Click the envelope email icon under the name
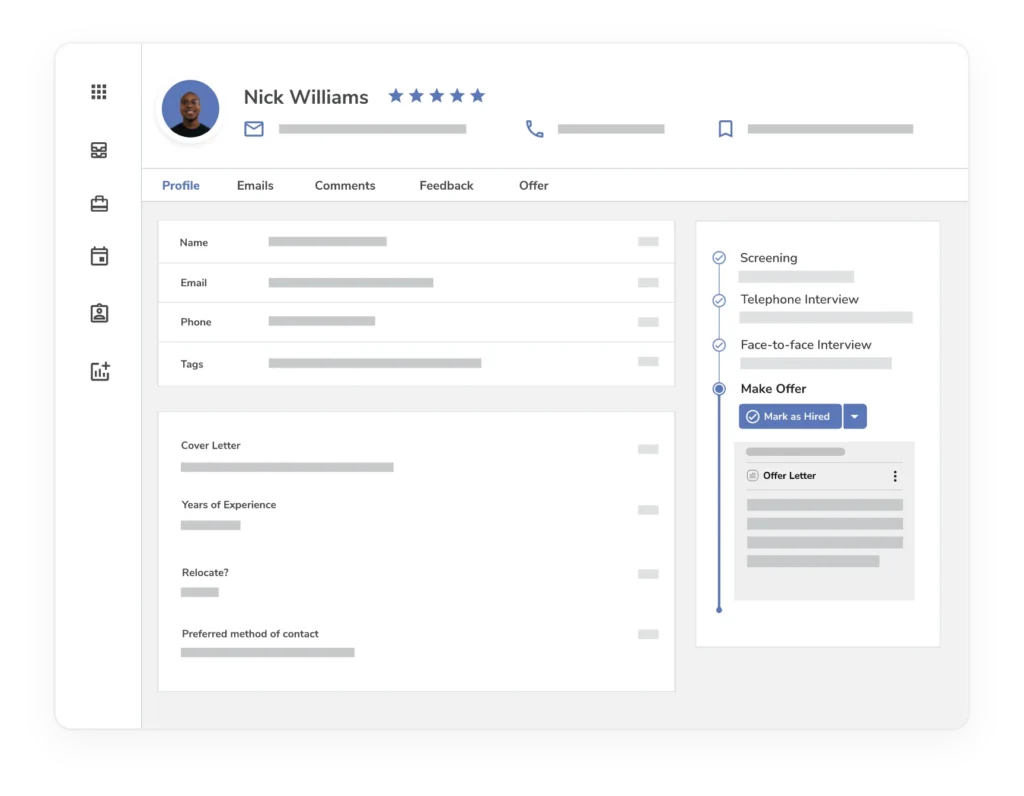This screenshot has width=1024, height=796. pyautogui.click(x=254, y=129)
